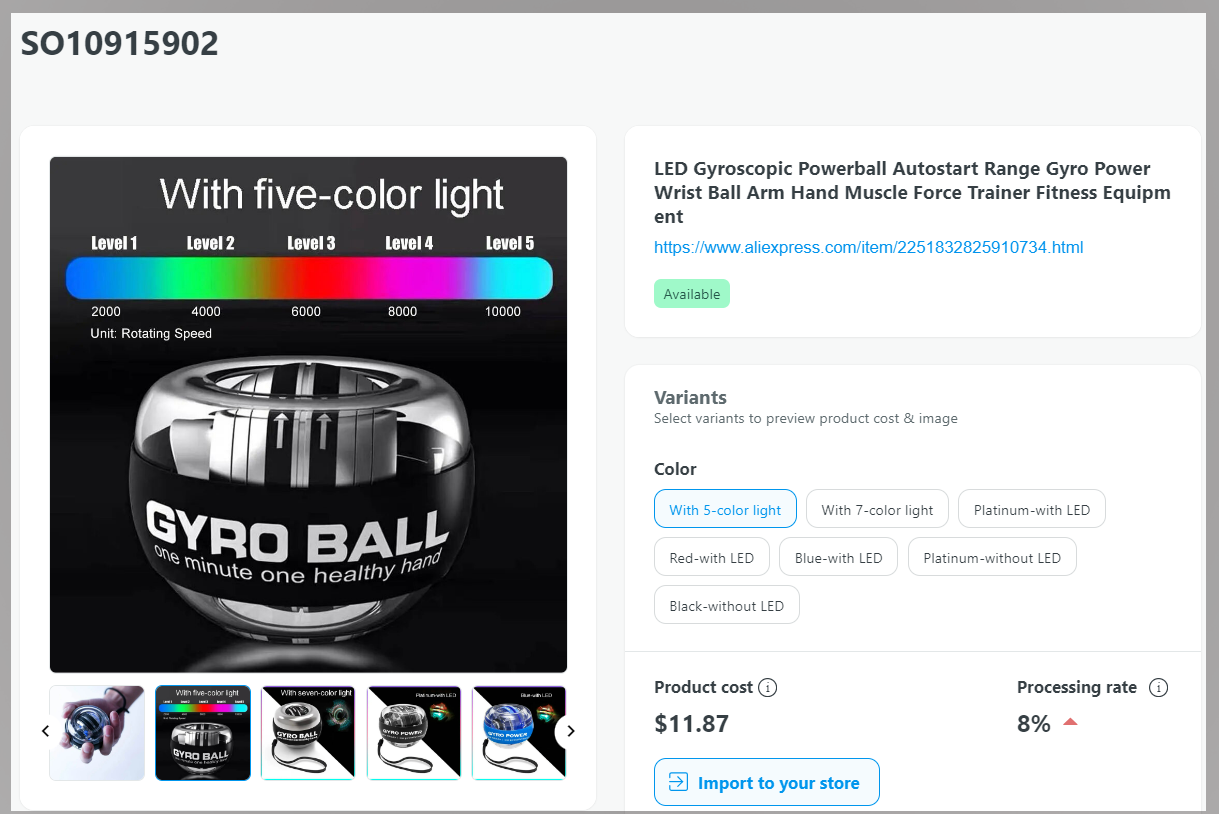Image resolution: width=1219 pixels, height=814 pixels.
Task: Pick Platinum-without LED variant
Action: coord(992,557)
